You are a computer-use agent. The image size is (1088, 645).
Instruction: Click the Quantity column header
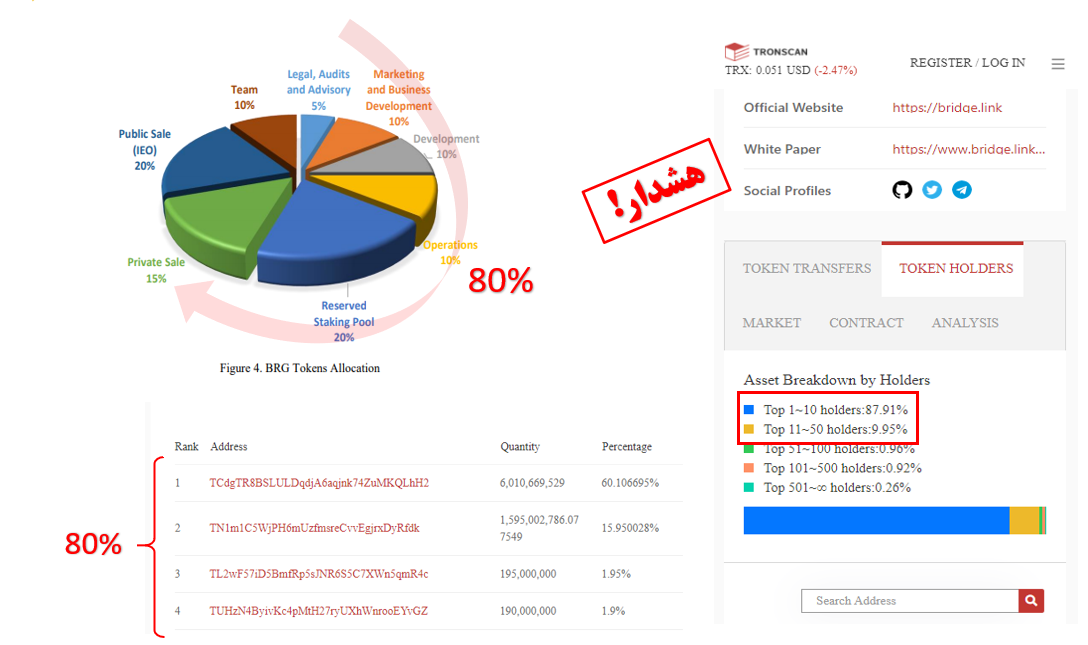pyautogui.click(x=520, y=447)
